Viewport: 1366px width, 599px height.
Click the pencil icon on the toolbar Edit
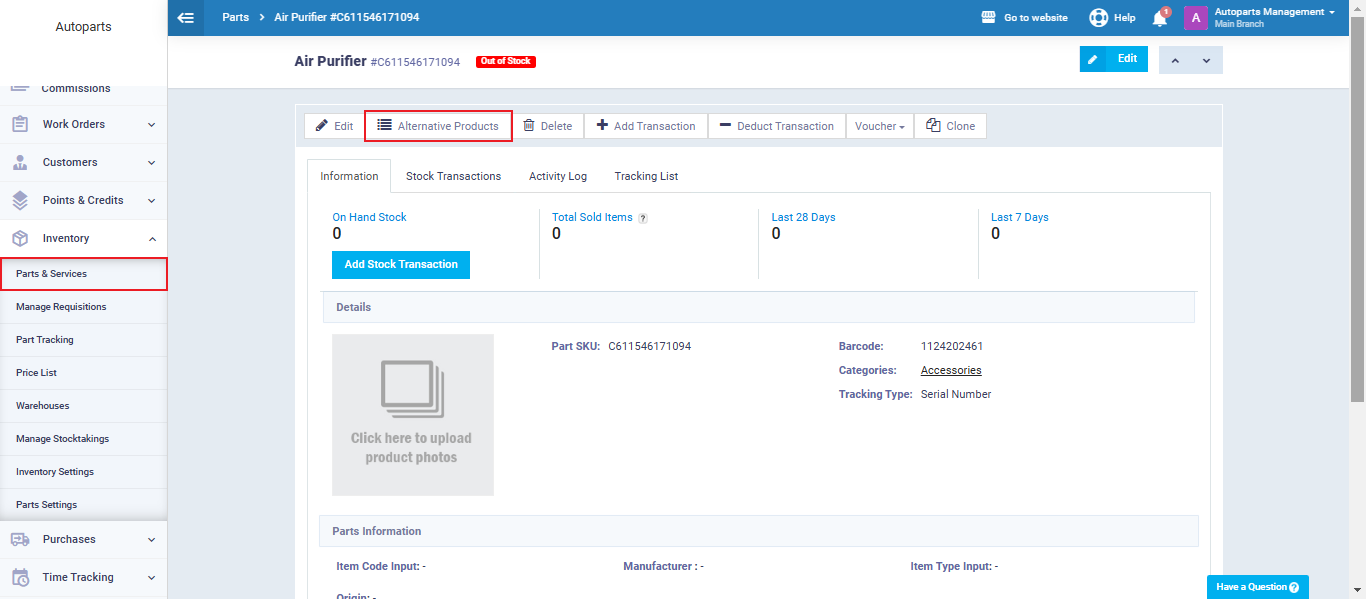tap(322, 126)
